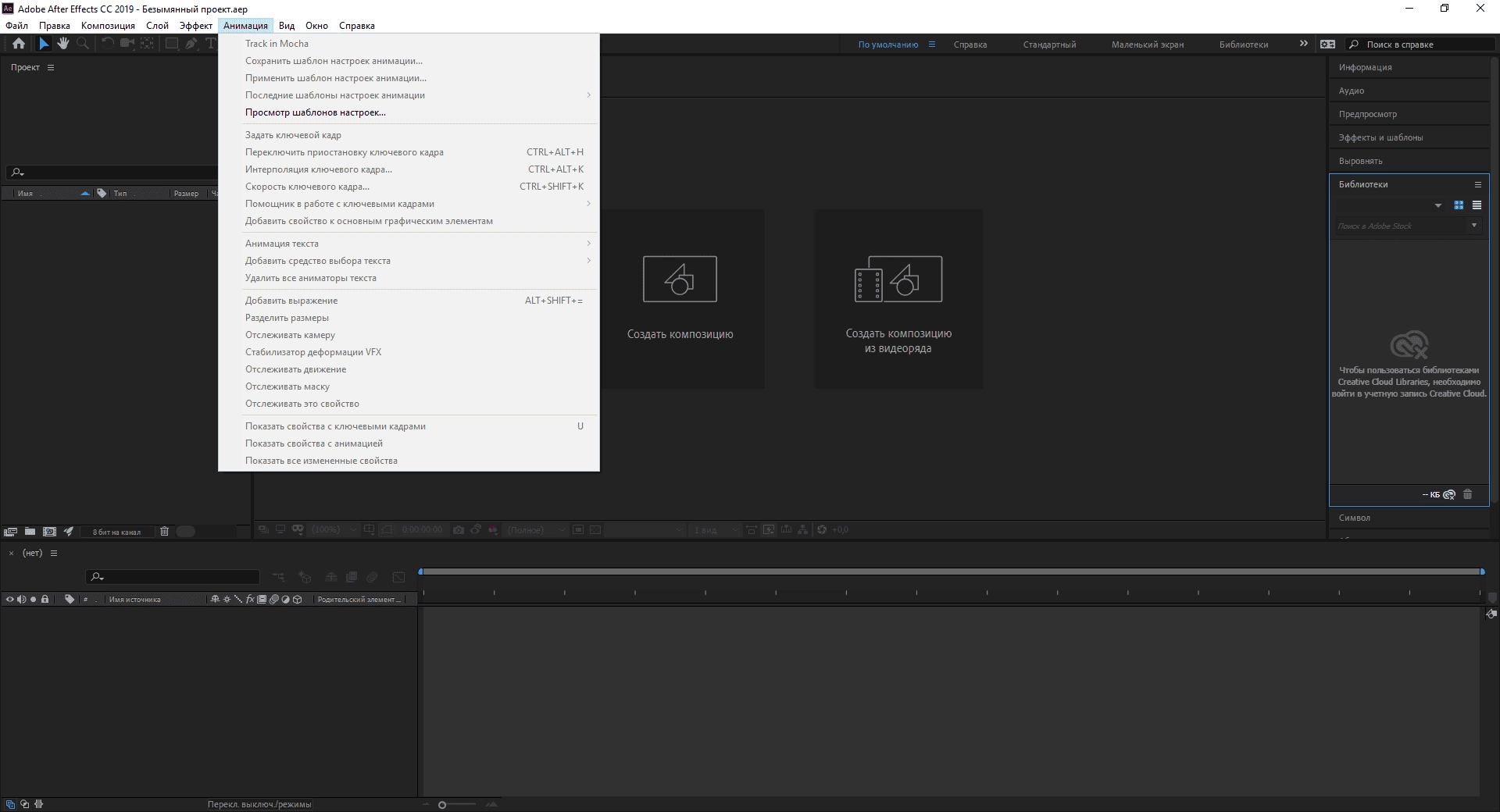Open the Adobe Stock search dropdown arrow
1500x812 pixels.
click(1474, 226)
